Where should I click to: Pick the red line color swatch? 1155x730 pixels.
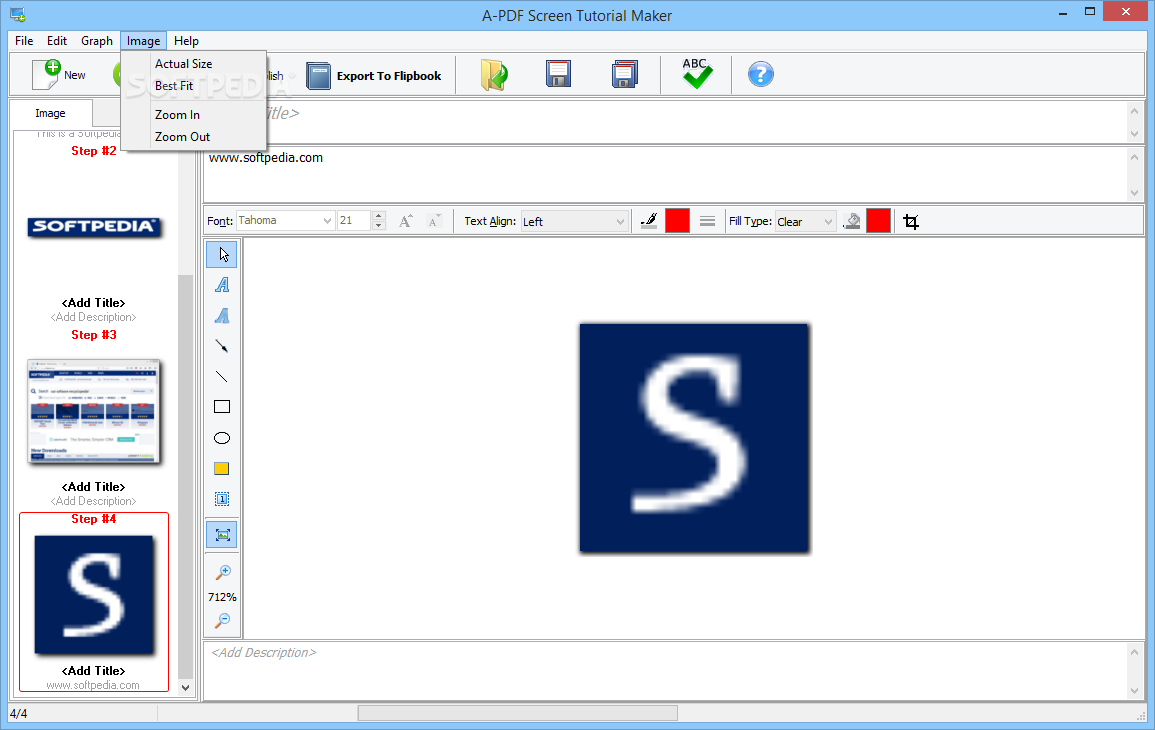point(677,221)
